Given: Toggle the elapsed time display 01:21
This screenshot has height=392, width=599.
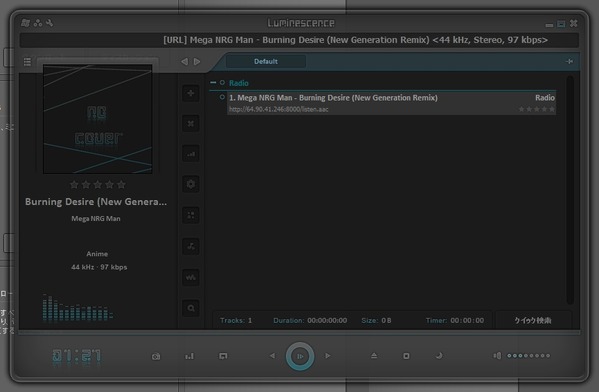Looking at the screenshot, I should click(76, 357).
